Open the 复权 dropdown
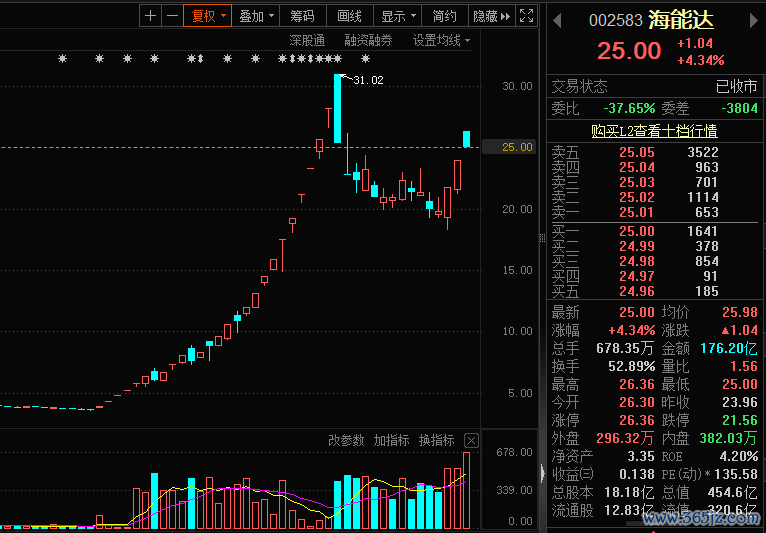Screen dimensions: 766x533 point(208,16)
